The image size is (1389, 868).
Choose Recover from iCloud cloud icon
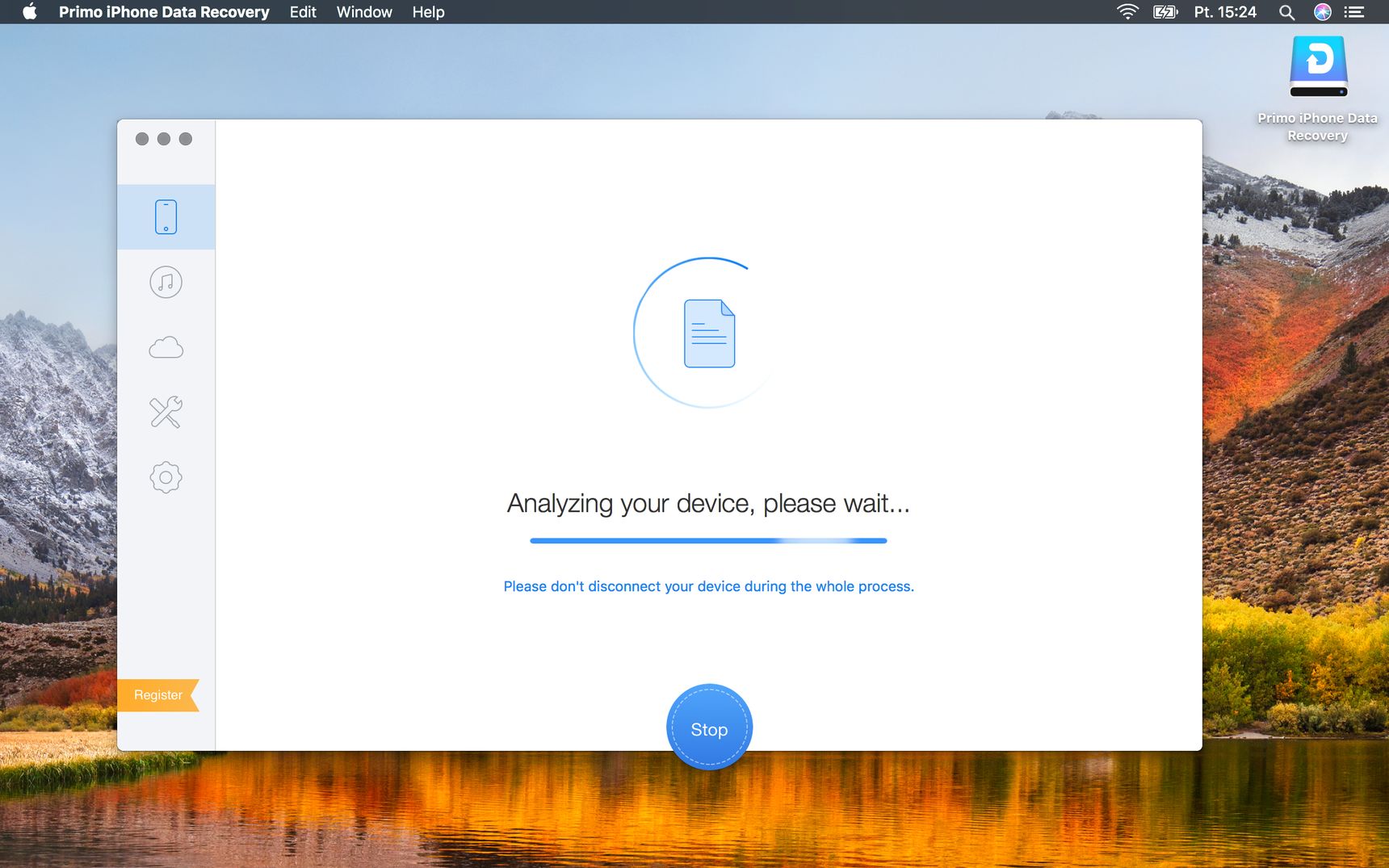[x=166, y=348]
